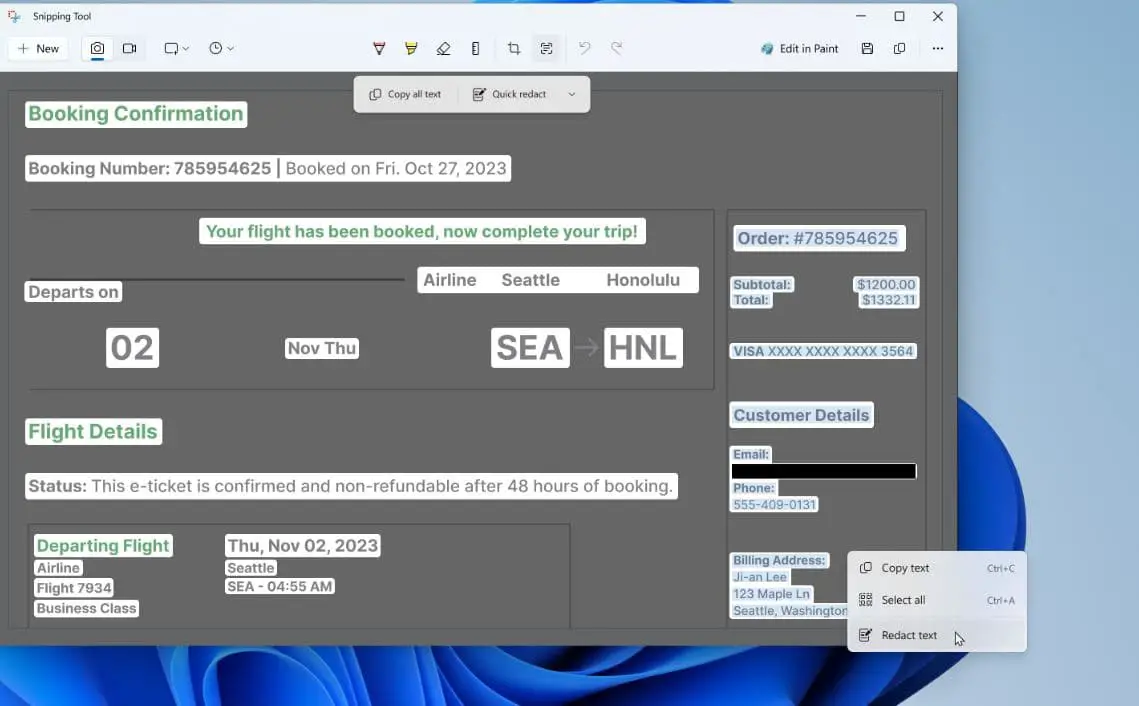Select the $1200.00 subtotal value
The height and width of the screenshot is (706, 1139).
click(885, 284)
